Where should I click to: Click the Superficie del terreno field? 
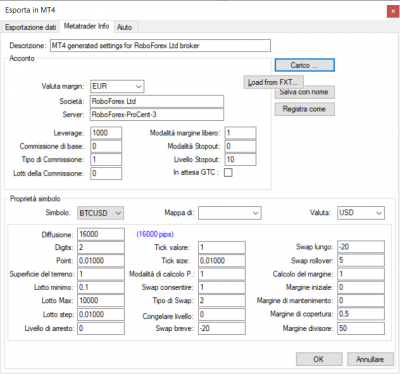(x=101, y=274)
